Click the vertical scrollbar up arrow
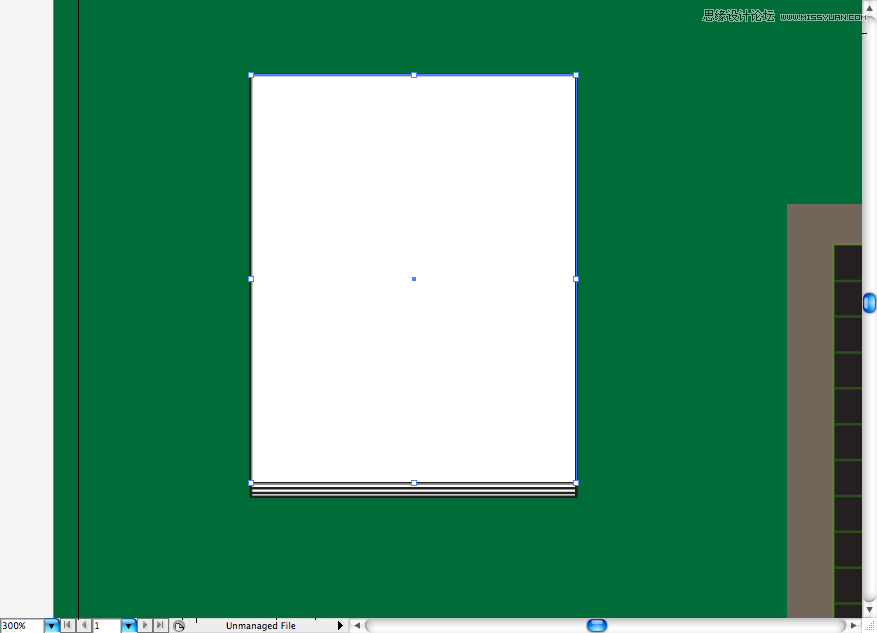 tap(870, 8)
